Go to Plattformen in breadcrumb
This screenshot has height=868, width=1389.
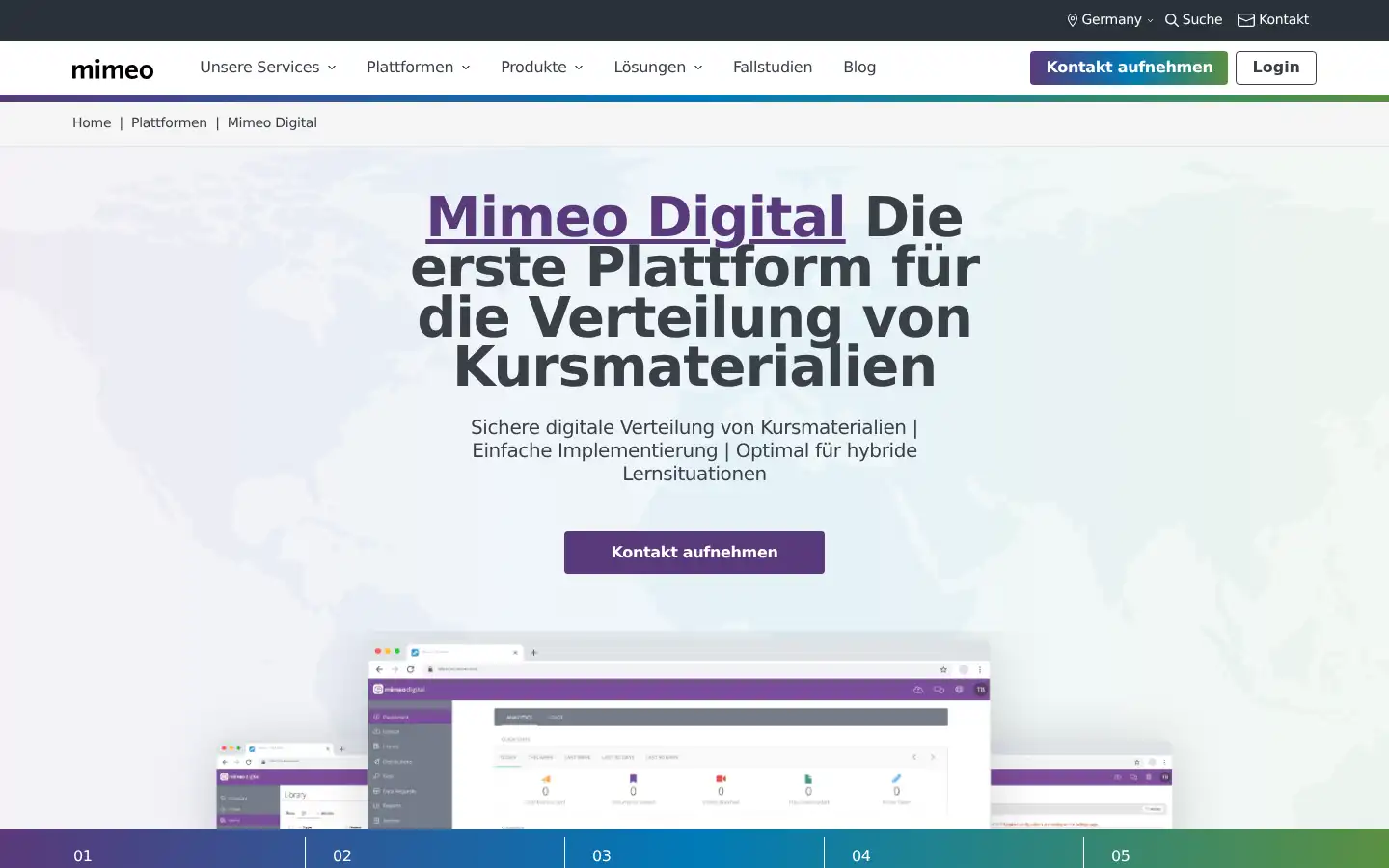tap(169, 122)
